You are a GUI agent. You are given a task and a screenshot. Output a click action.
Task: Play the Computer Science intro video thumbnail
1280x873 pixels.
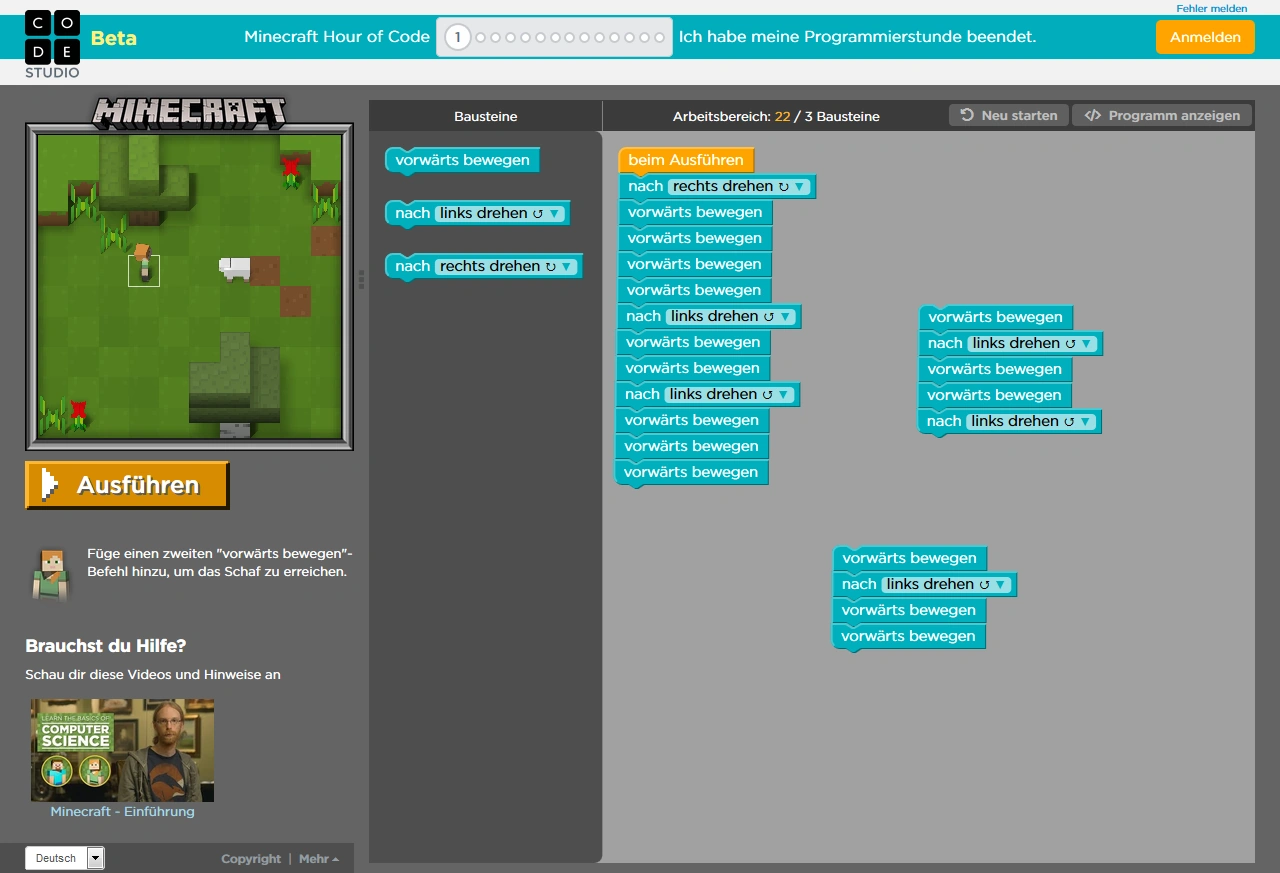coord(122,750)
